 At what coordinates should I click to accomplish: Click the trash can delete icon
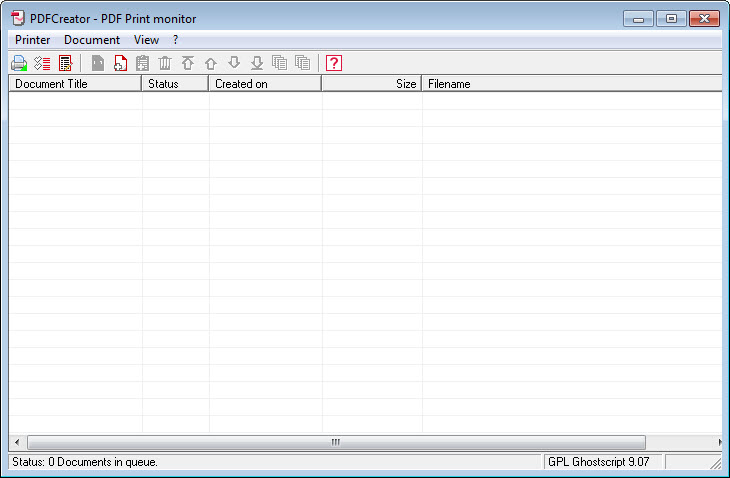165,63
